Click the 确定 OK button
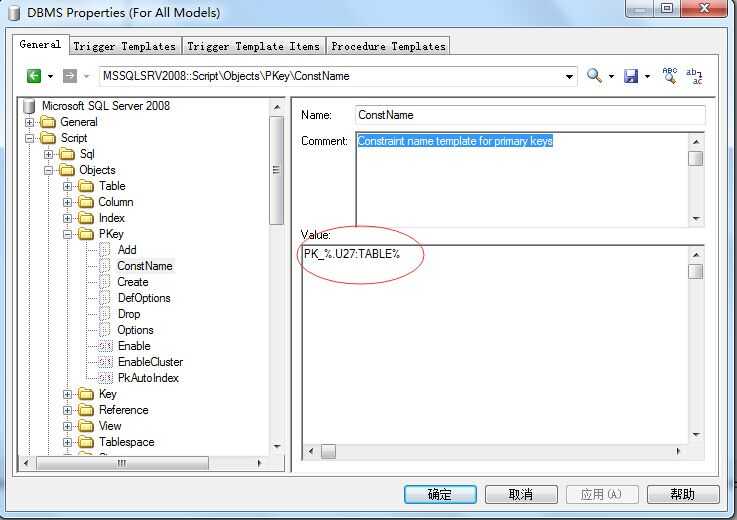The height and width of the screenshot is (520, 737). [x=440, y=495]
